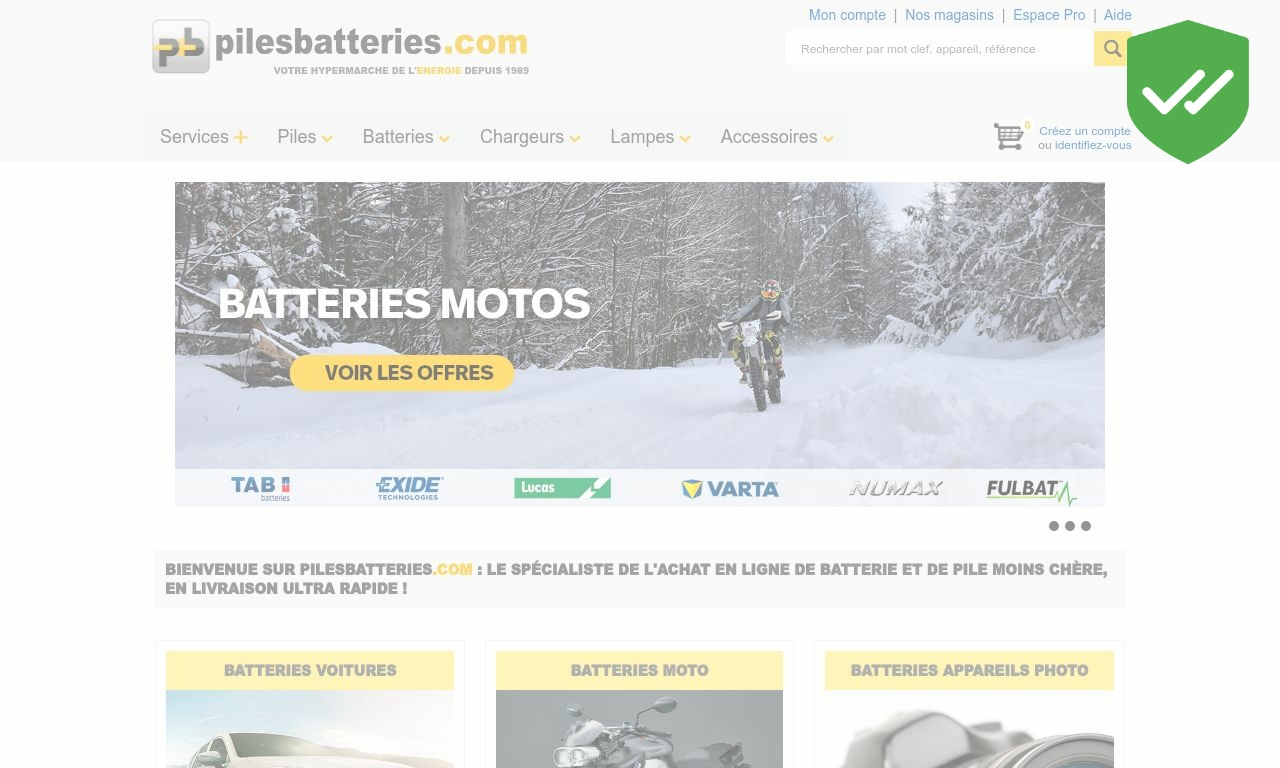1280x768 pixels.
Task: Click the VOIR LES OFFRES button
Action: 402,373
